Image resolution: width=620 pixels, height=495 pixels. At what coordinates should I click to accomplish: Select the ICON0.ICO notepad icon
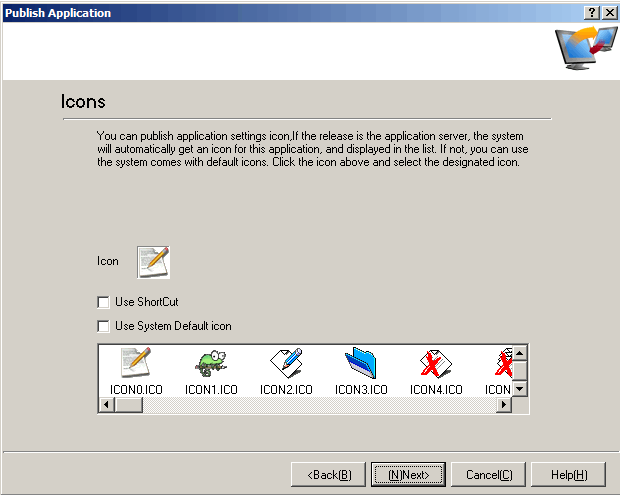pos(135,364)
